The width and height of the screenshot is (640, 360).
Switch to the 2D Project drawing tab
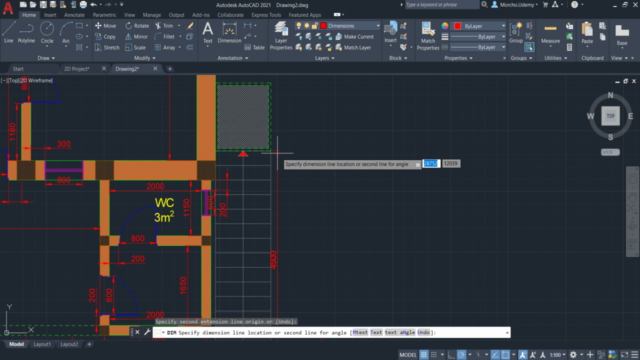tap(76, 69)
